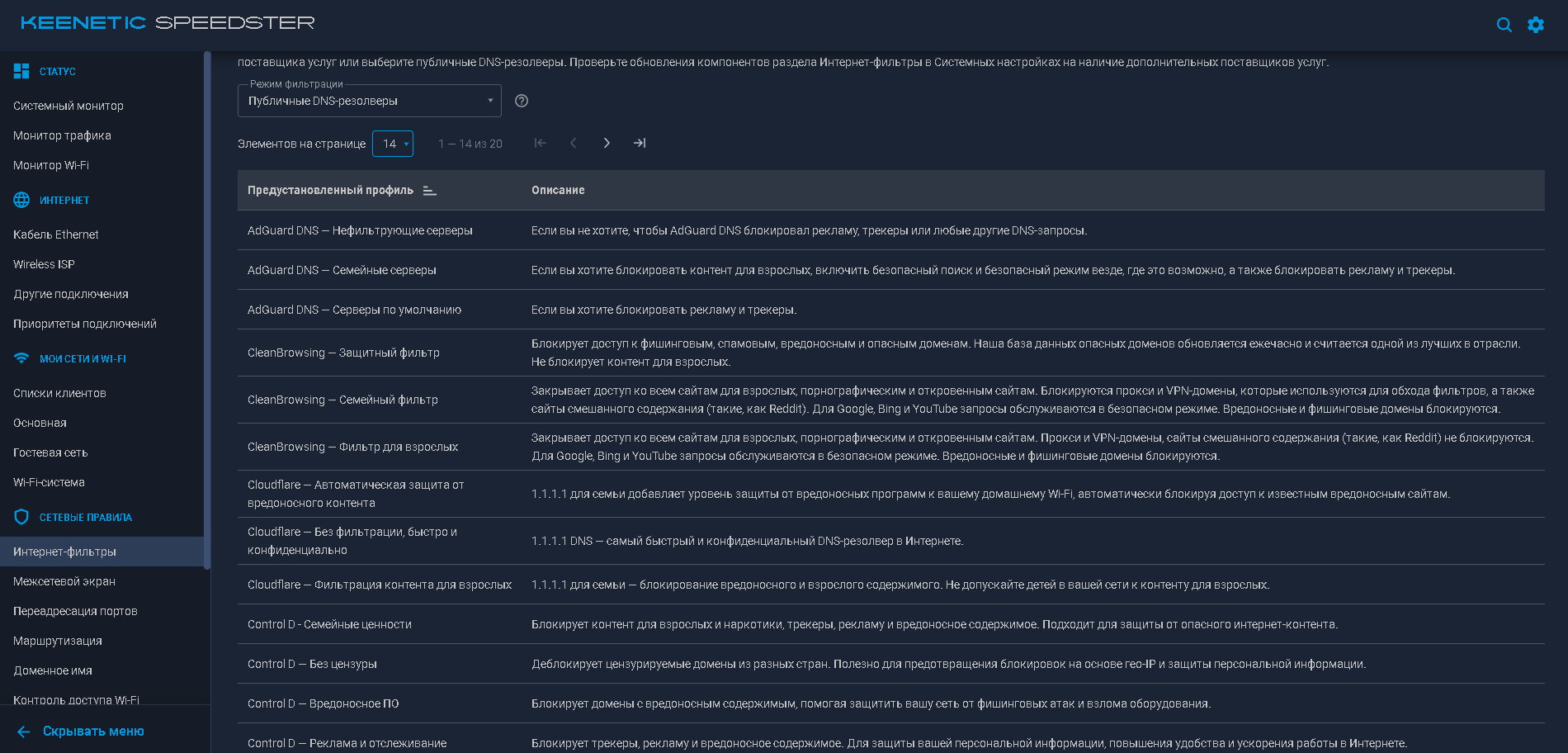The image size is (1568, 753).
Task: Click the Keenetic Speedster logo
Action: click(x=168, y=23)
